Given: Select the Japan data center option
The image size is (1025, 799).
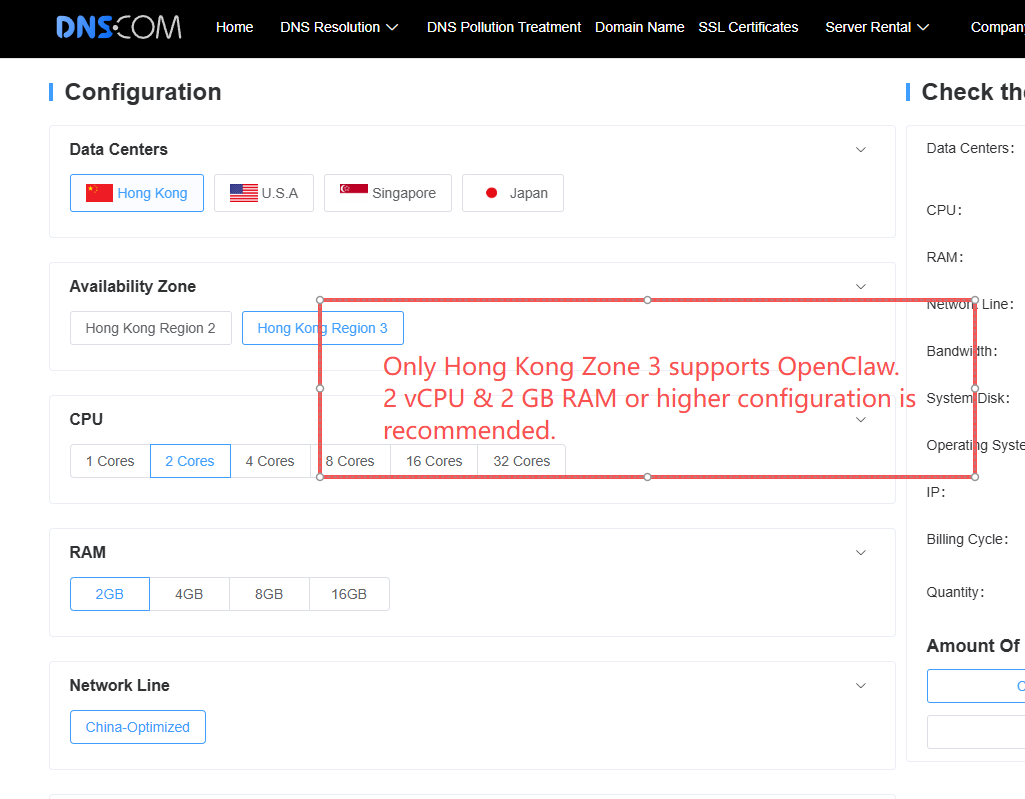Looking at the screenshot, I should pyautogui.click(x=513, y=193).
